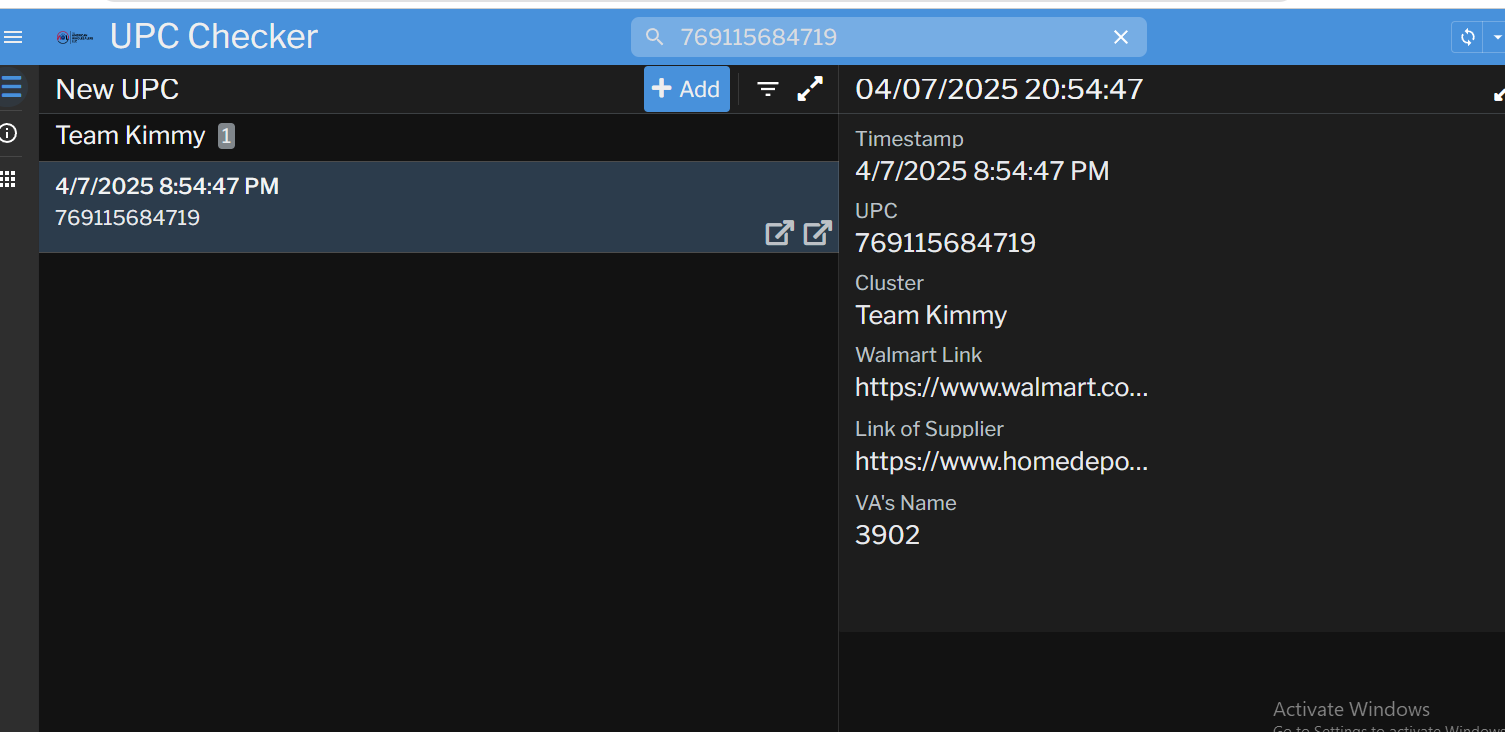
Task: Click right external-link icon in UPC row
Action: pyautogui.click(x=817, y=233)
